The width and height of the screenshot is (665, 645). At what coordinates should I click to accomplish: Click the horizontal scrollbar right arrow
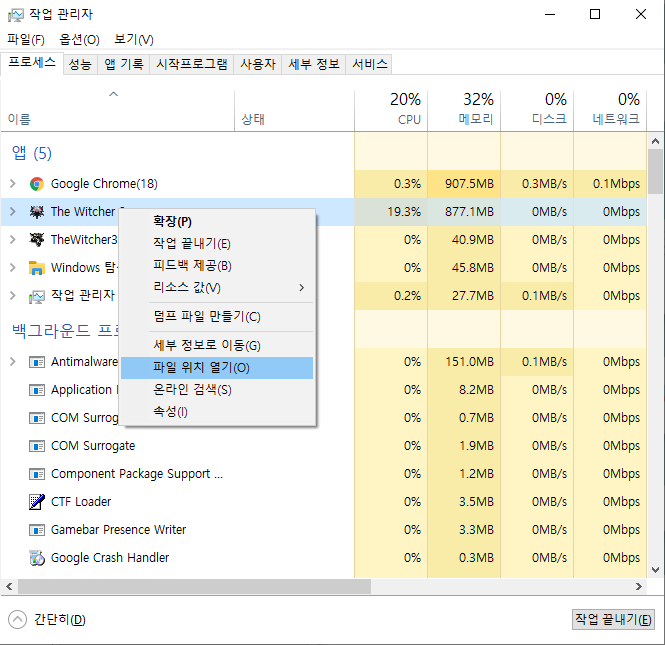[639, 586]
